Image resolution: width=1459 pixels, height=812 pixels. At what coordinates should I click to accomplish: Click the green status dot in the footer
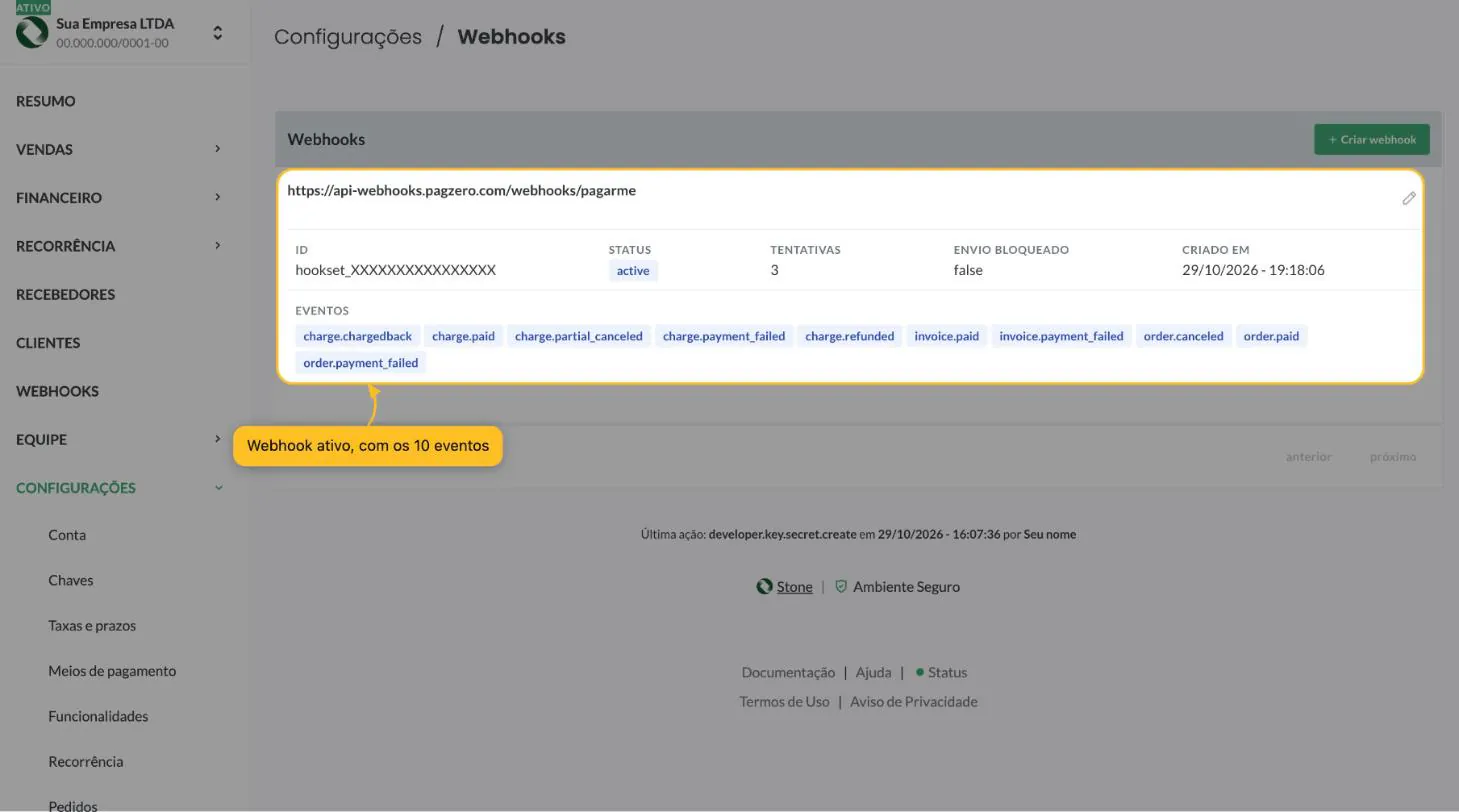click(920, 672)
